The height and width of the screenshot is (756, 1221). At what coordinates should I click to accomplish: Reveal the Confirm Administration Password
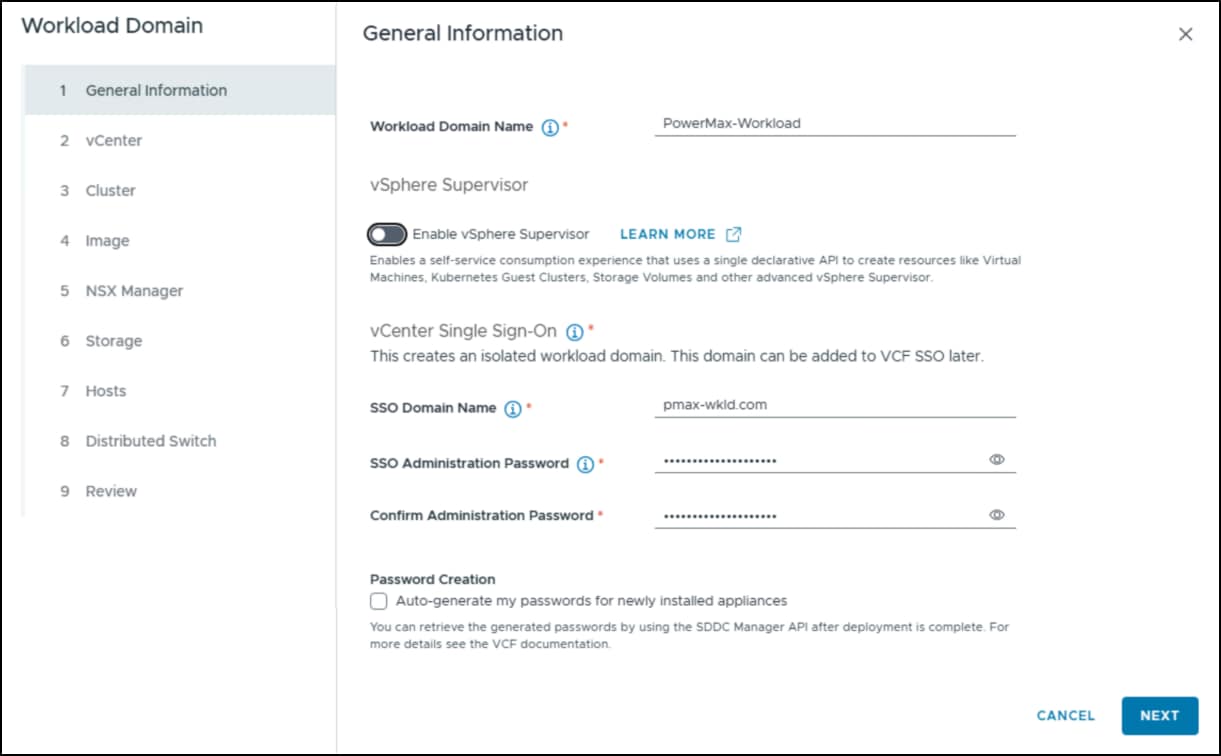tap(996, 515)
